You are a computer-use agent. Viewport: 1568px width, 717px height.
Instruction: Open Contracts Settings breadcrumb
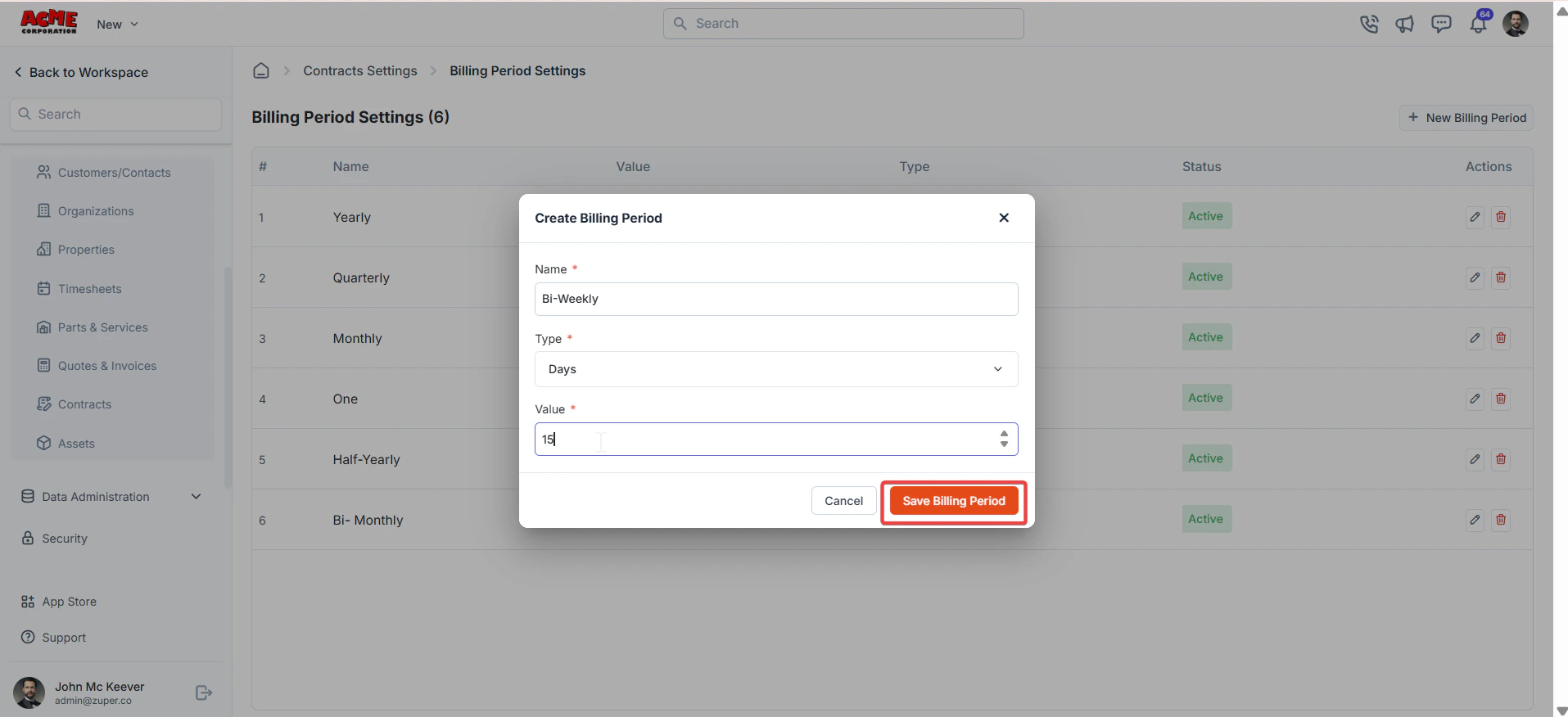(x=360, y=71)
